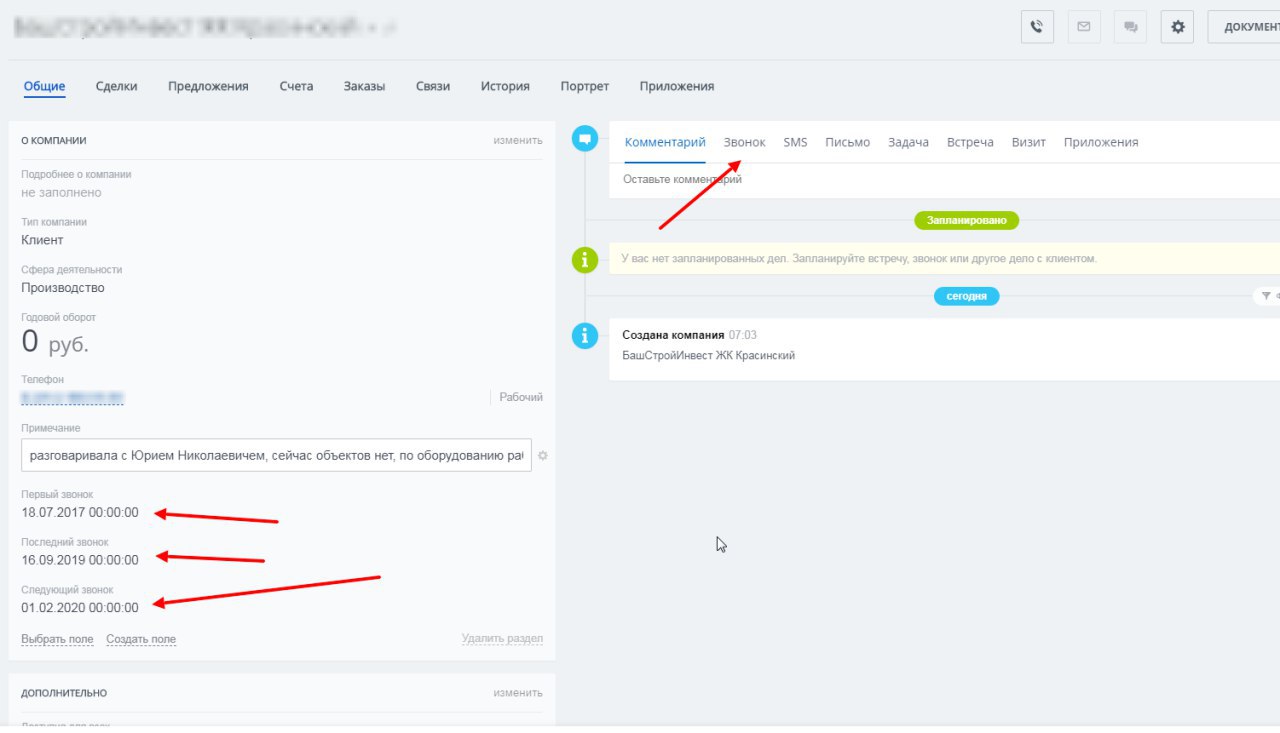Open the chat bubbles icon button
The width and height of the screenshot is (1280, 733).
[x=1131, y=27]
